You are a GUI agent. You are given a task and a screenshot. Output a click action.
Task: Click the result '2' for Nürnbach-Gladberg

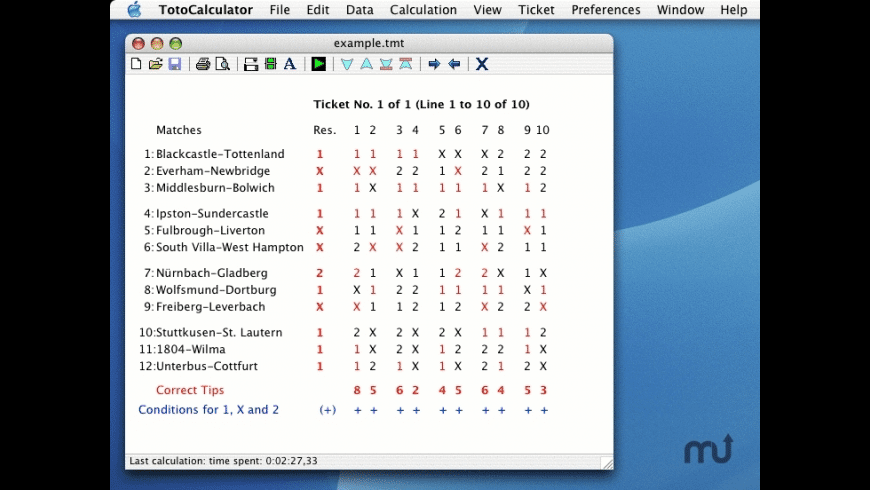320,273
